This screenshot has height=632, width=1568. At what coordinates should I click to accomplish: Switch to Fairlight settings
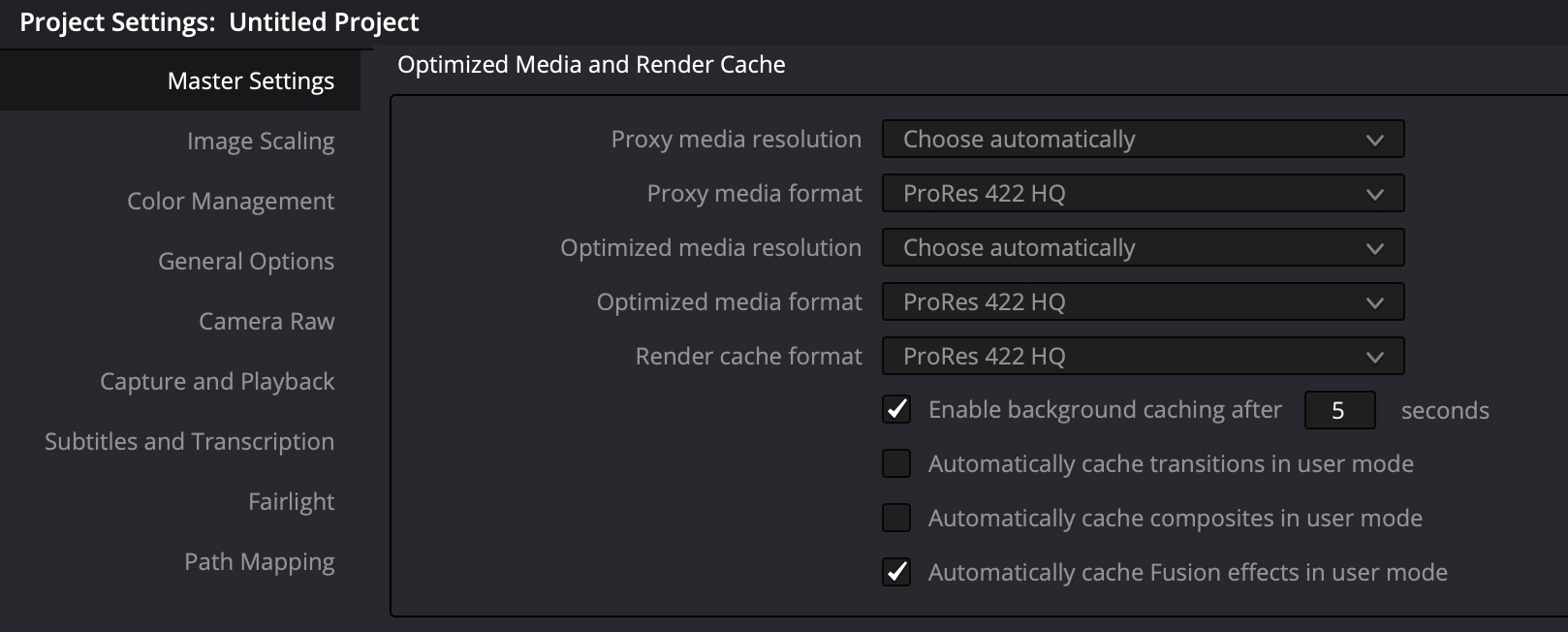(x=291, y=501)
